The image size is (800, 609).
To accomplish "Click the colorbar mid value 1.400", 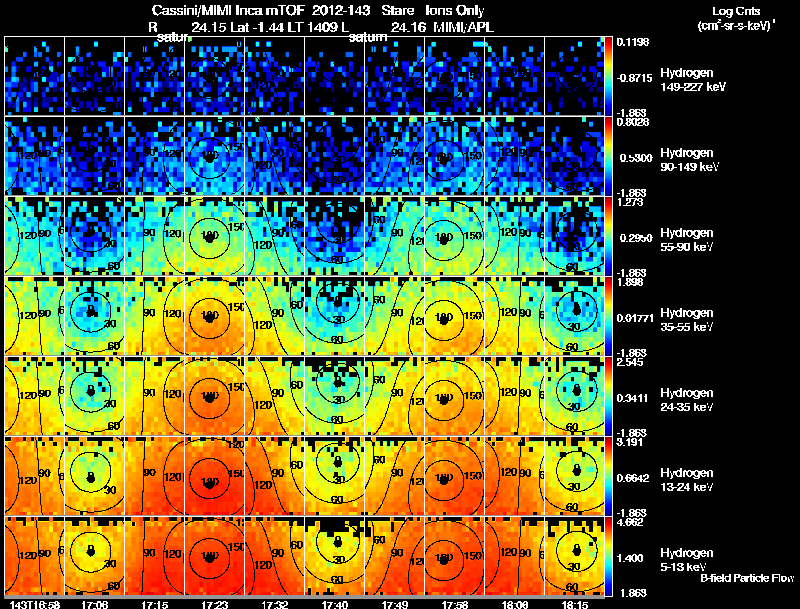I will point(630,559).
